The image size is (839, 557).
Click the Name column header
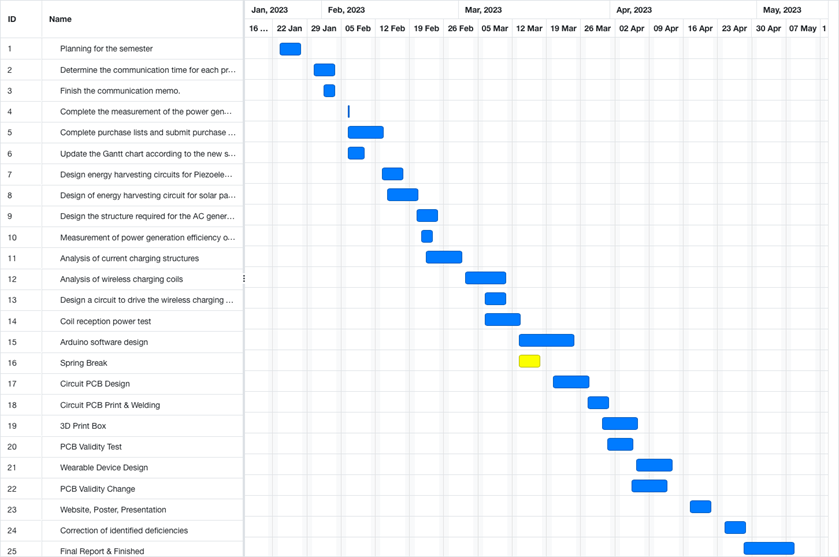(60, 19)
